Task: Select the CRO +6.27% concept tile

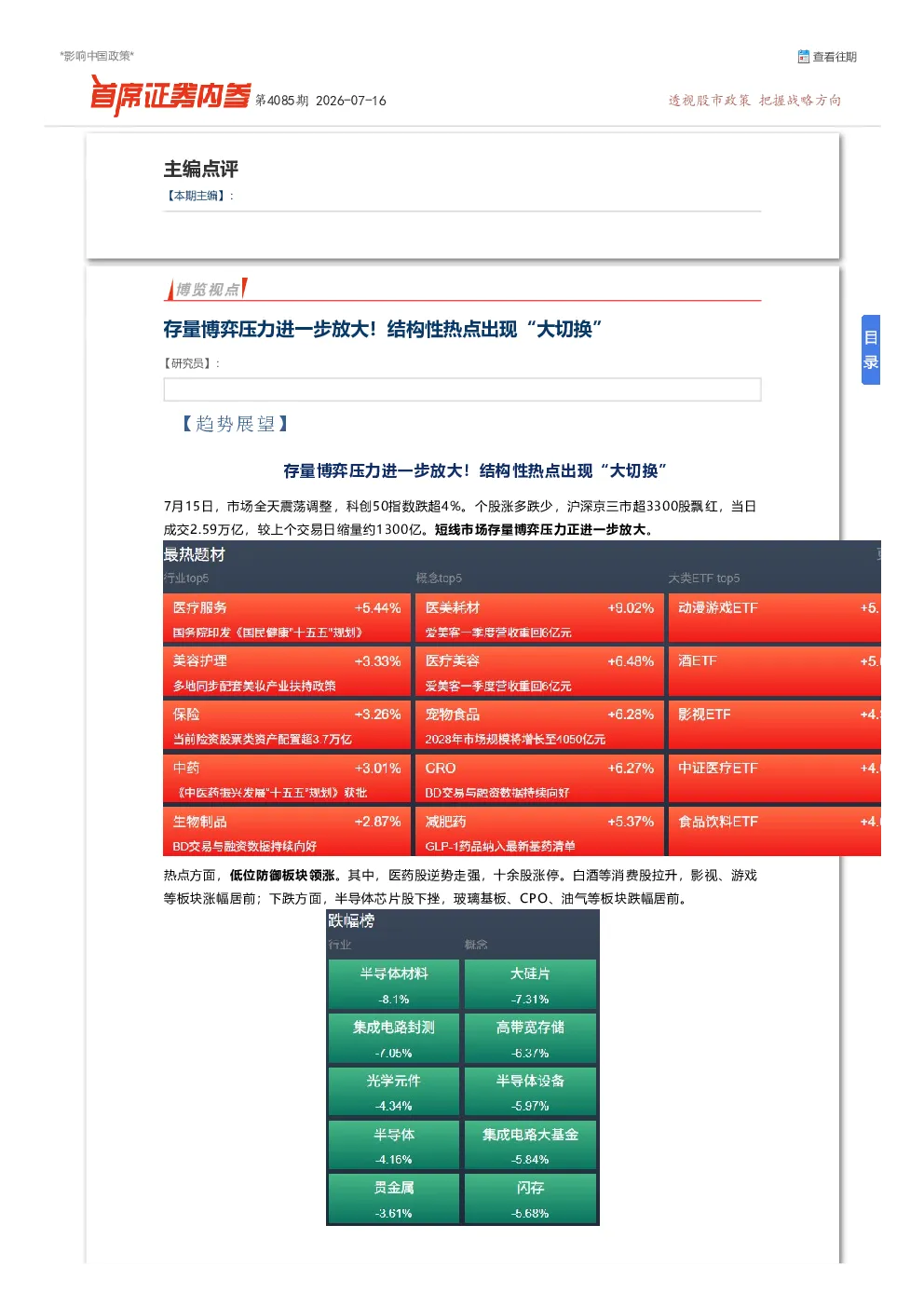Action: click(539, 779)
